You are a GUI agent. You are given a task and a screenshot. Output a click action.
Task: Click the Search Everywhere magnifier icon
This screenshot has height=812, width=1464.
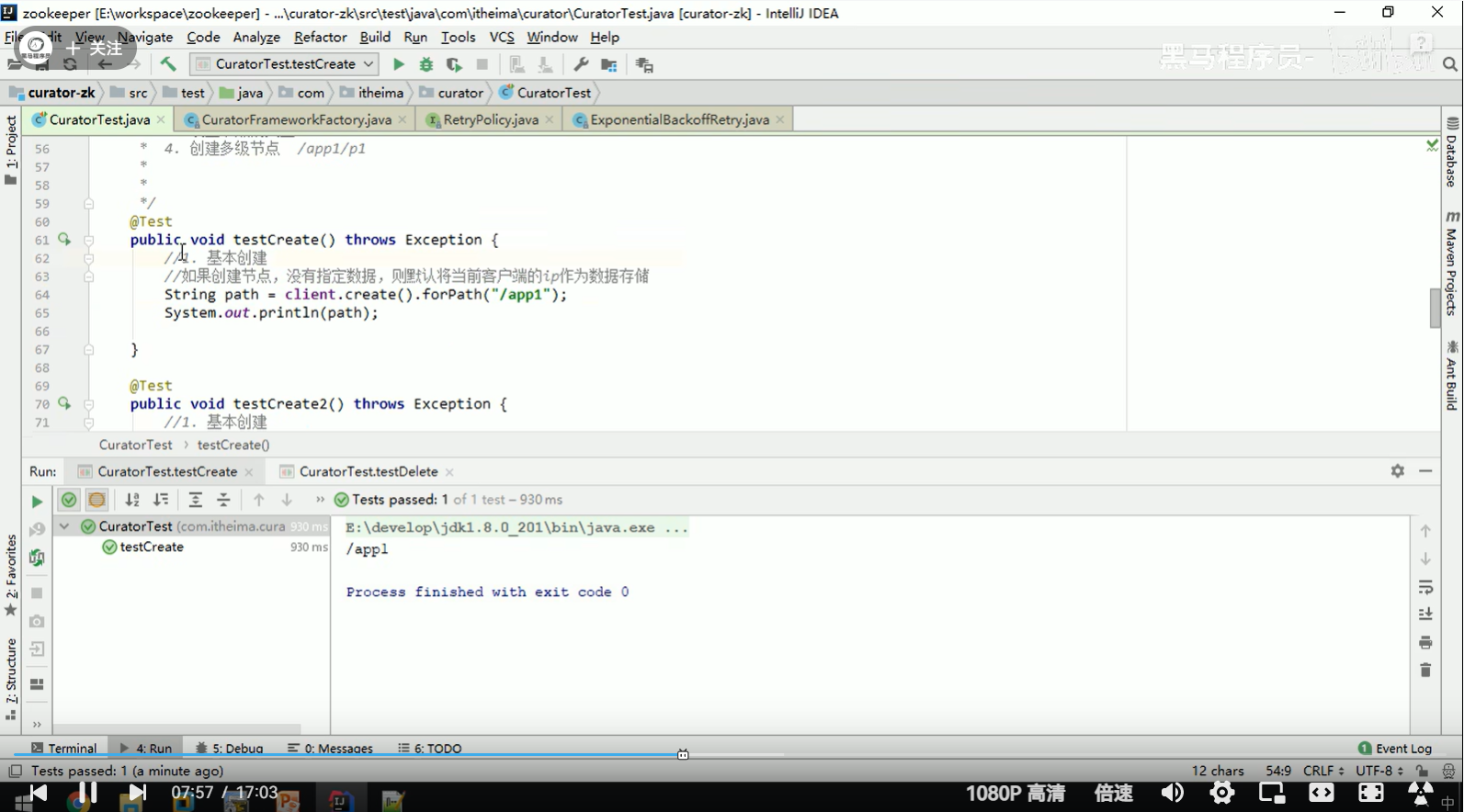[1449, 64]
